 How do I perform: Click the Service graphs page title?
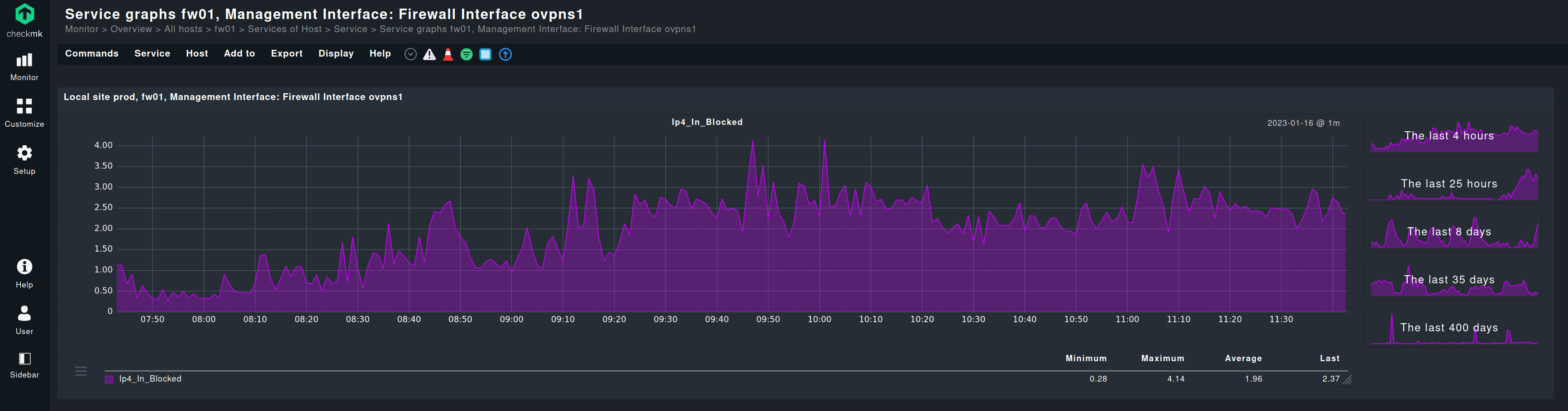point(324,14)
